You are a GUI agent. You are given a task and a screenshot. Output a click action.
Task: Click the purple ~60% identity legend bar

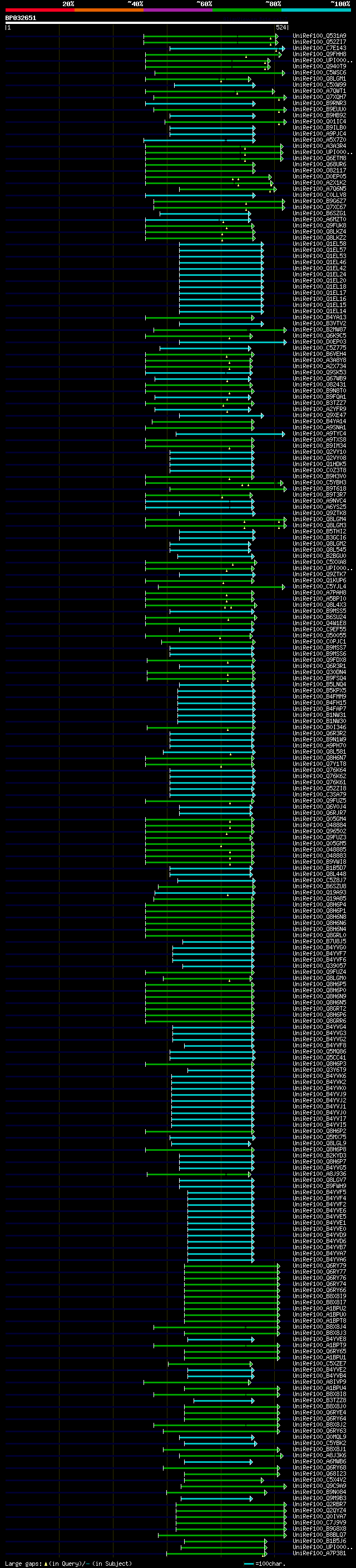[x=177, y=10]
